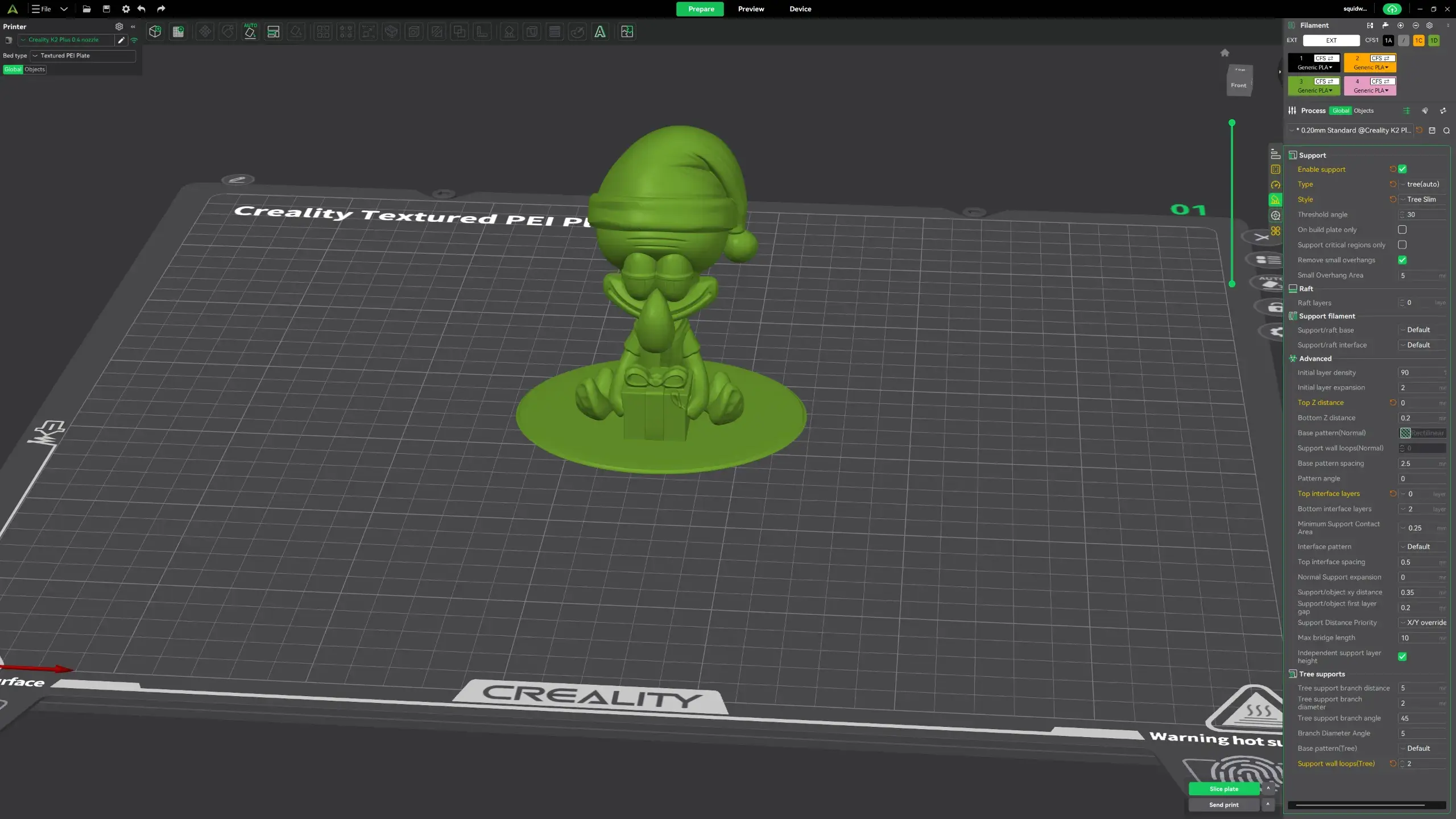
Task: Expand the Slice plate options arrow
Action: (x=1268, y=788)
